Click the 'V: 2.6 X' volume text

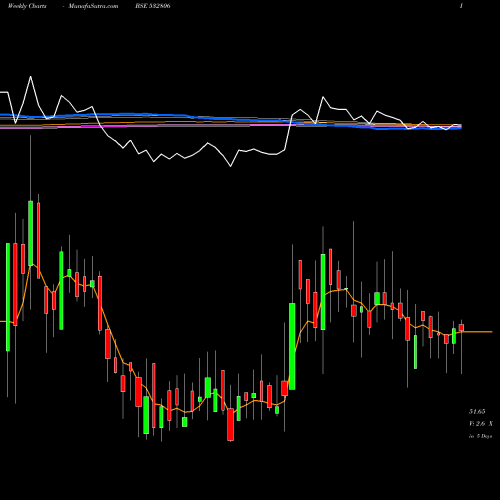tap(481, 424)
